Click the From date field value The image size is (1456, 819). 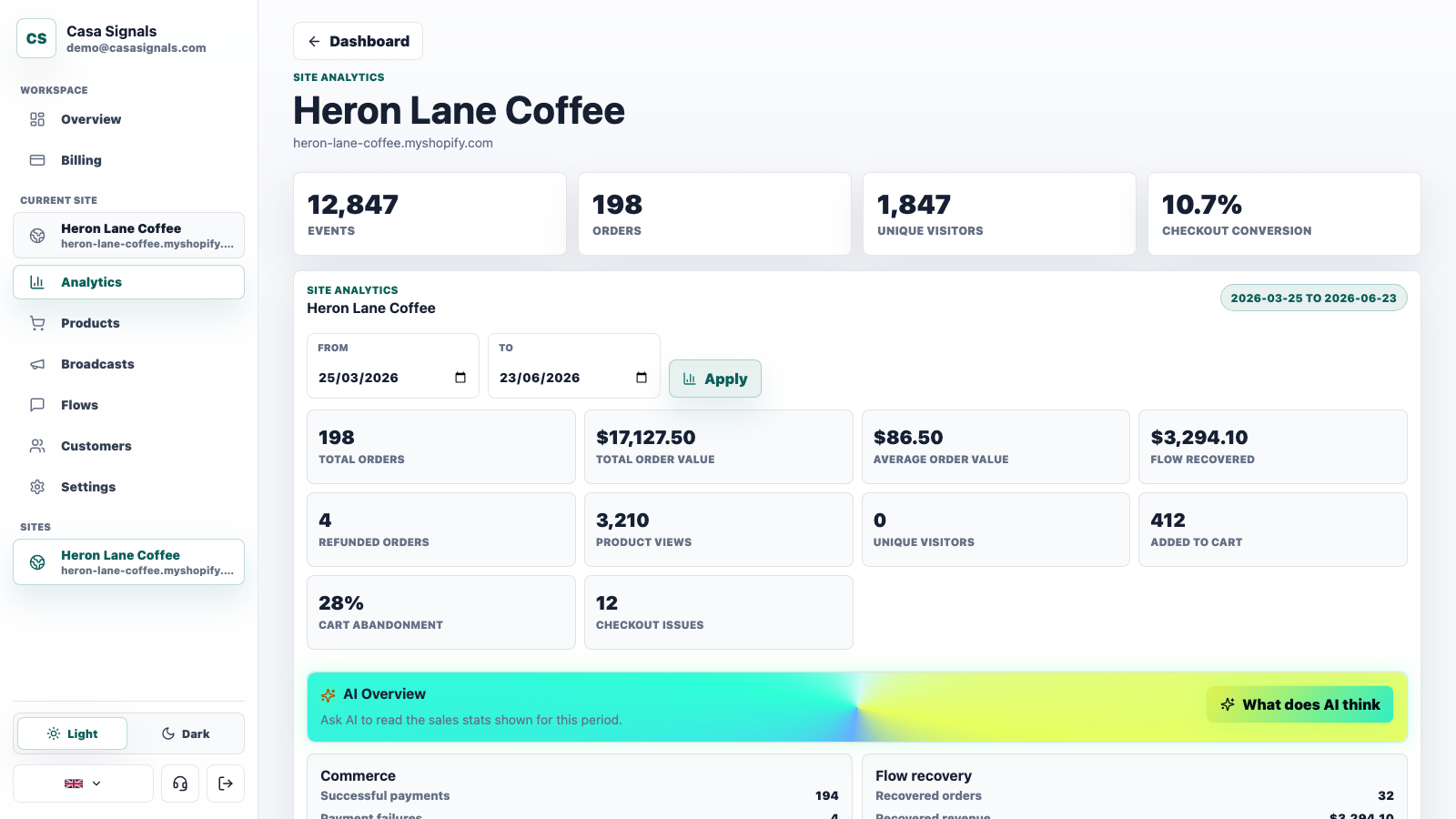tap(359, 378)
